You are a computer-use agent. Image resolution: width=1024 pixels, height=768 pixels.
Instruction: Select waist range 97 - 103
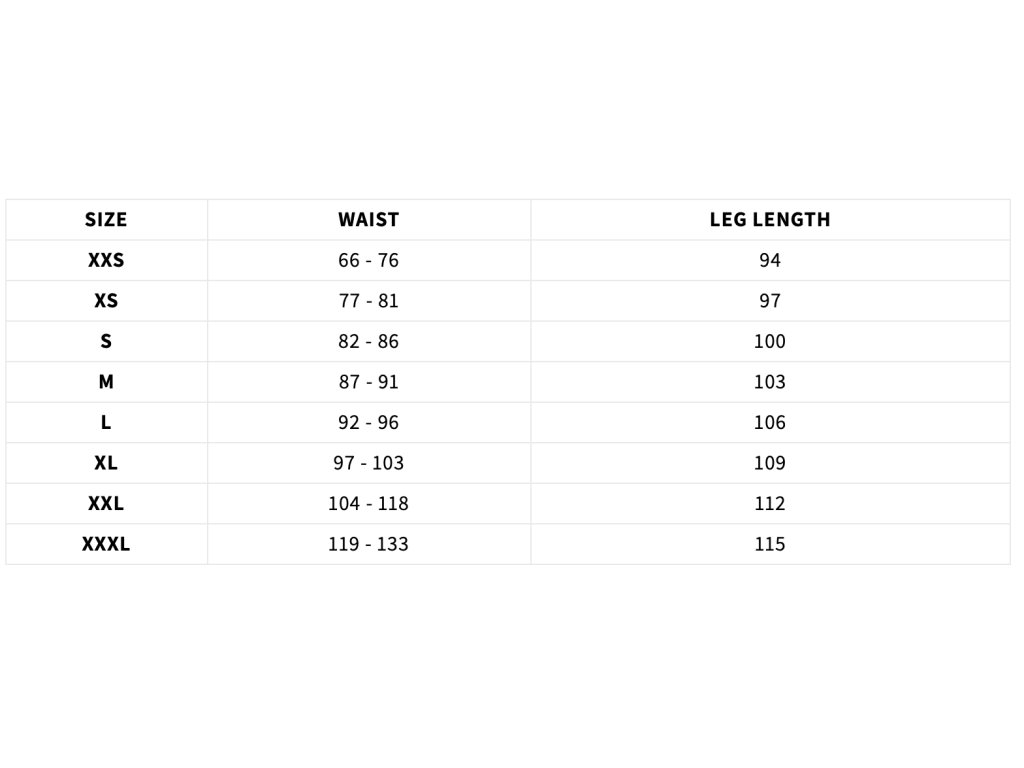pyautogui.click(x=368, y=463)
